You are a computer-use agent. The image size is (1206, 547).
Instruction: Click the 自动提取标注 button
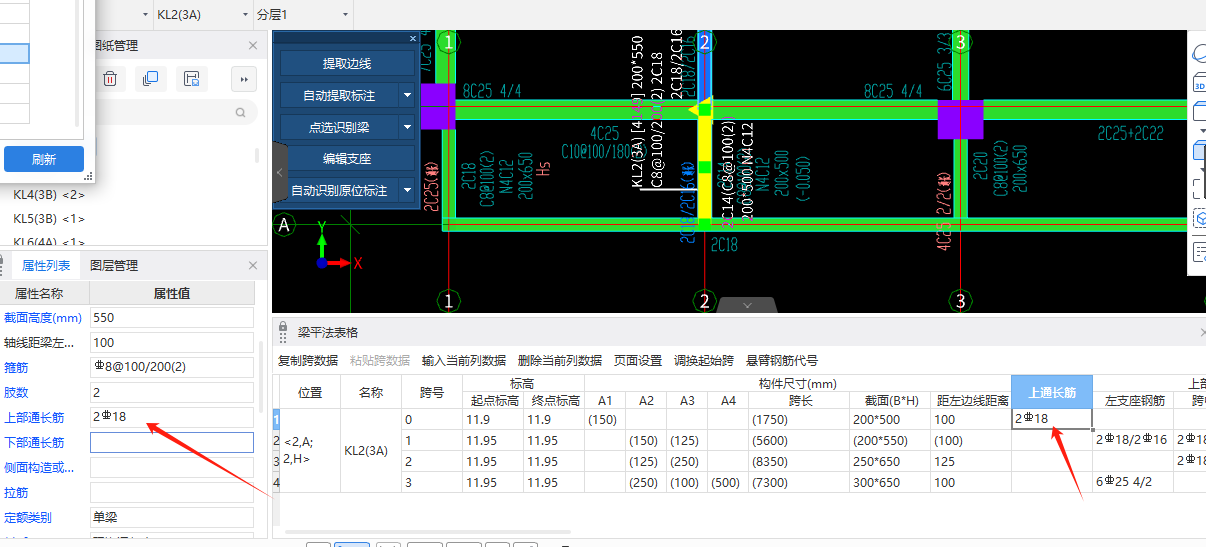[339, 96]
